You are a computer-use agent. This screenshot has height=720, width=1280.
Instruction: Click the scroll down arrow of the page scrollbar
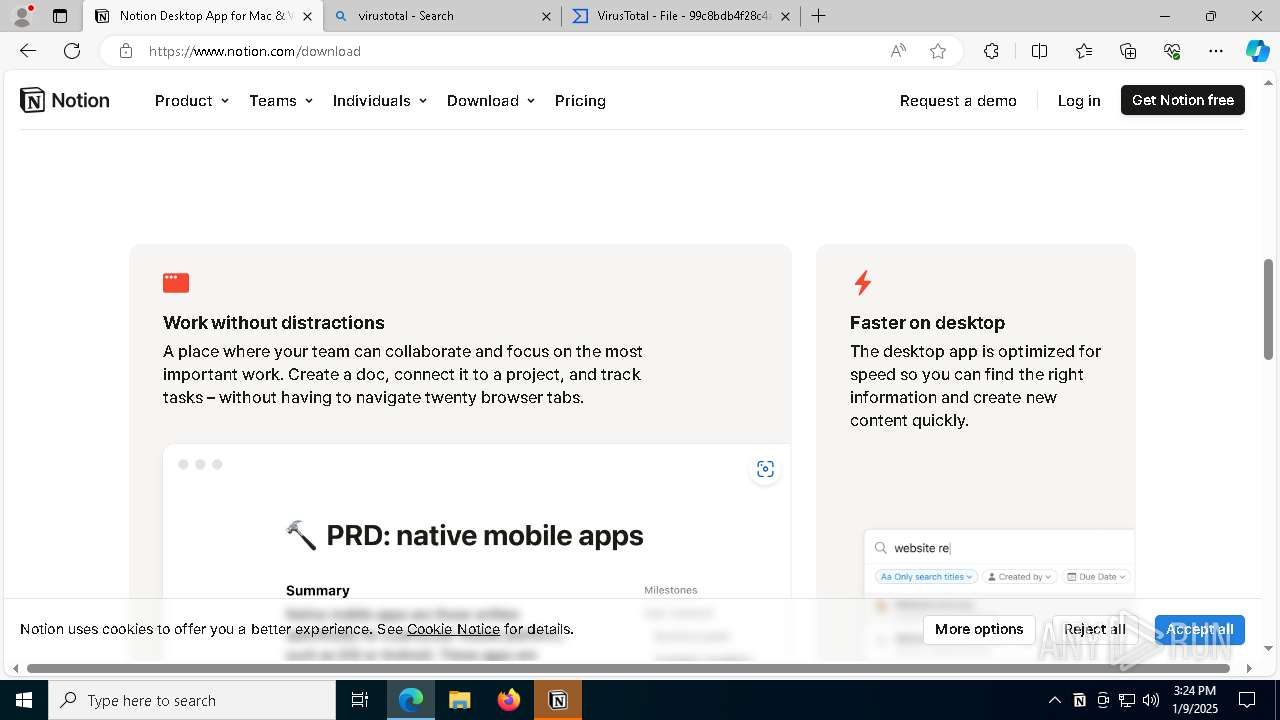[1269, 648]
